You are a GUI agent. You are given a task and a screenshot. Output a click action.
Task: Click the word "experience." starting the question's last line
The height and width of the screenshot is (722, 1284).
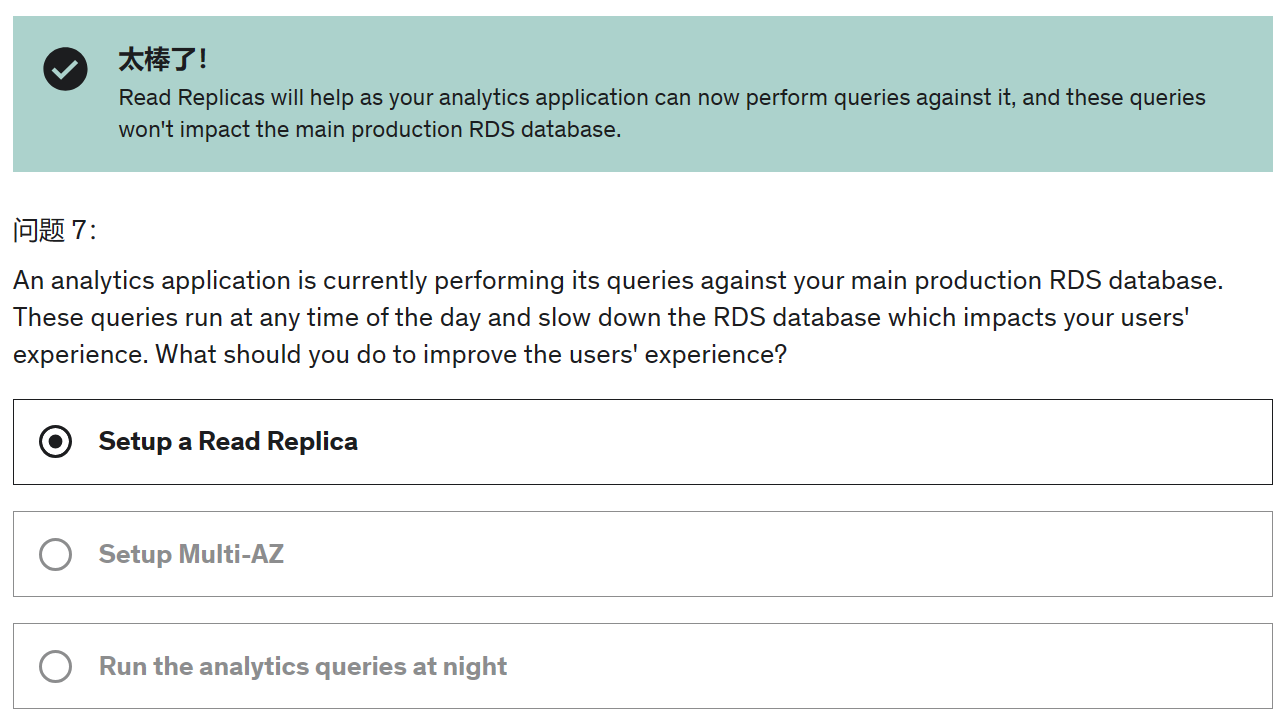point(80,354)
